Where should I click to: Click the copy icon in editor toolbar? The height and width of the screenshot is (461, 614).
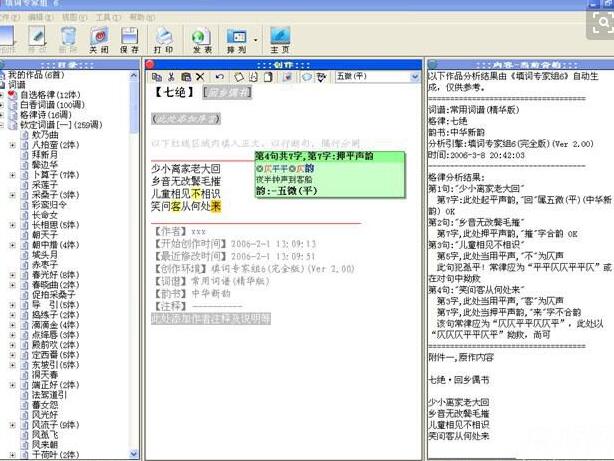click(x=157, y=77)
